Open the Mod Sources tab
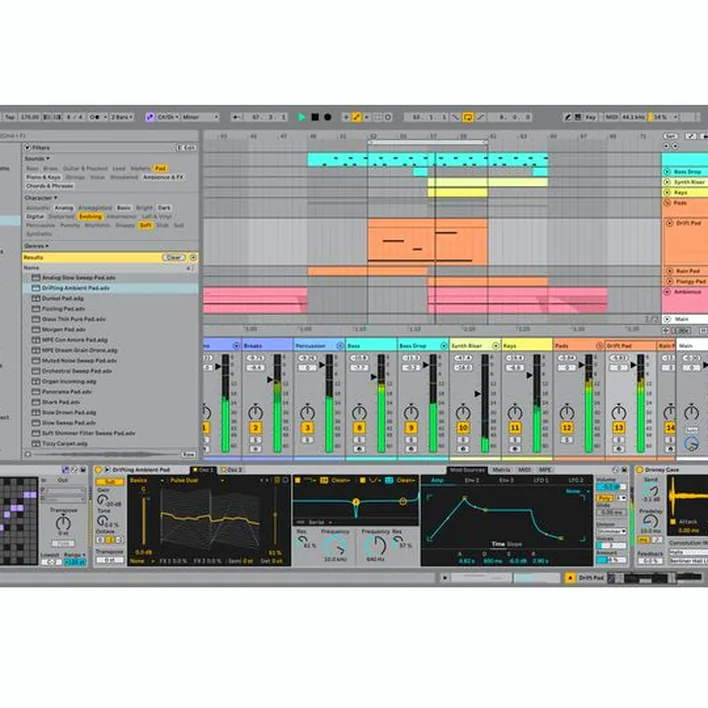This screenshot has width=708, height=708. coord(467,470)
